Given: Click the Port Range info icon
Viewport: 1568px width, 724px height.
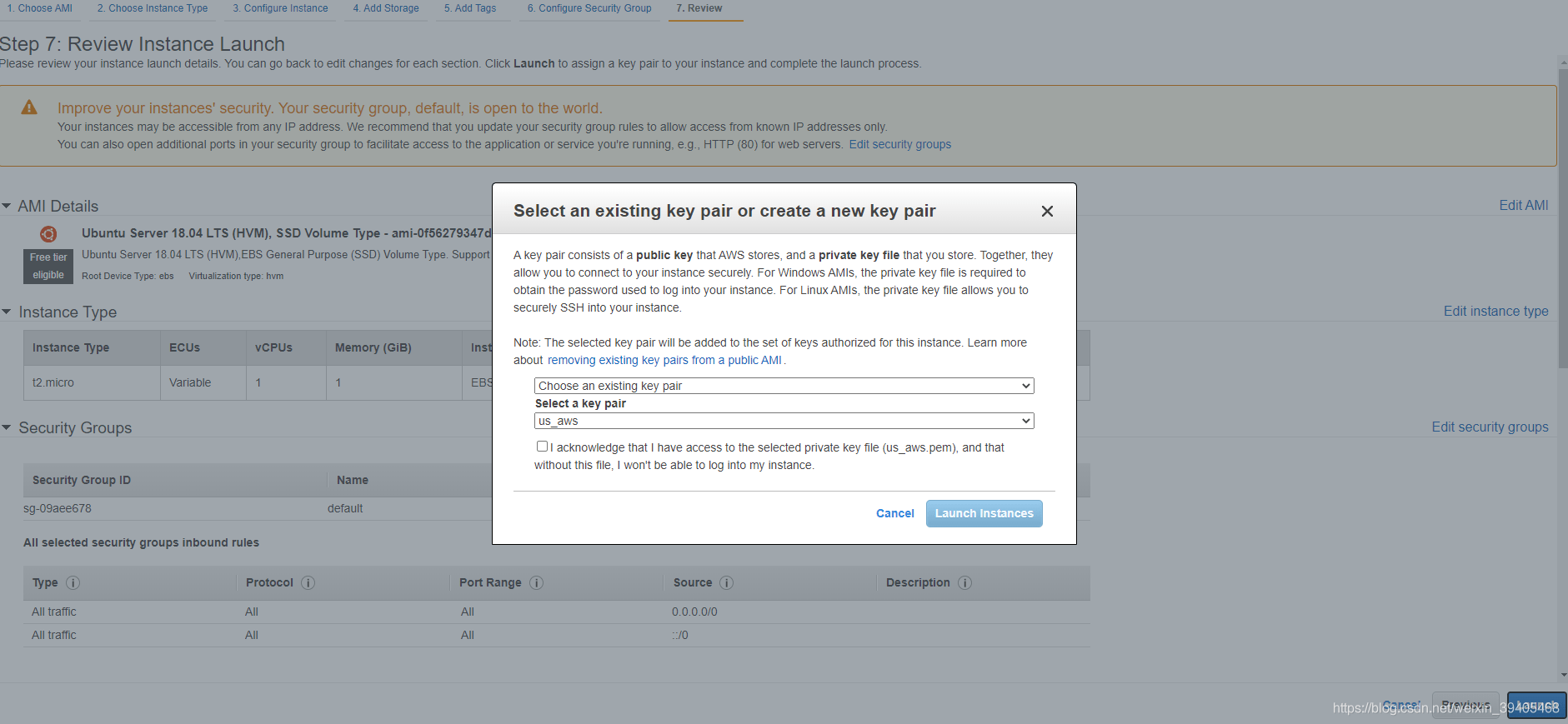Looking at the screenshot, I should 536,582.
